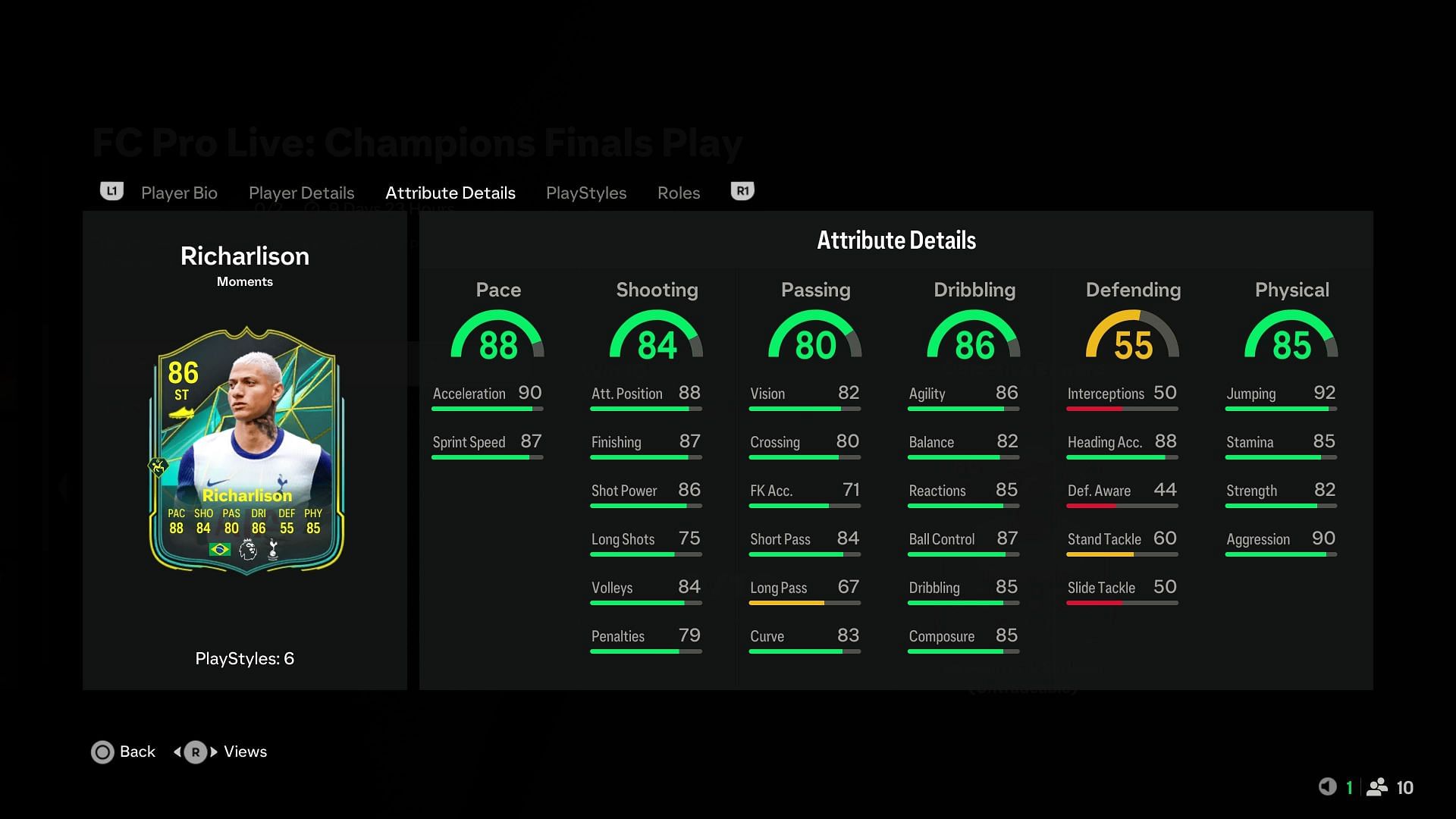
Task: Click the PlayStyles count icon showing 6
Action: click(244, 658)
